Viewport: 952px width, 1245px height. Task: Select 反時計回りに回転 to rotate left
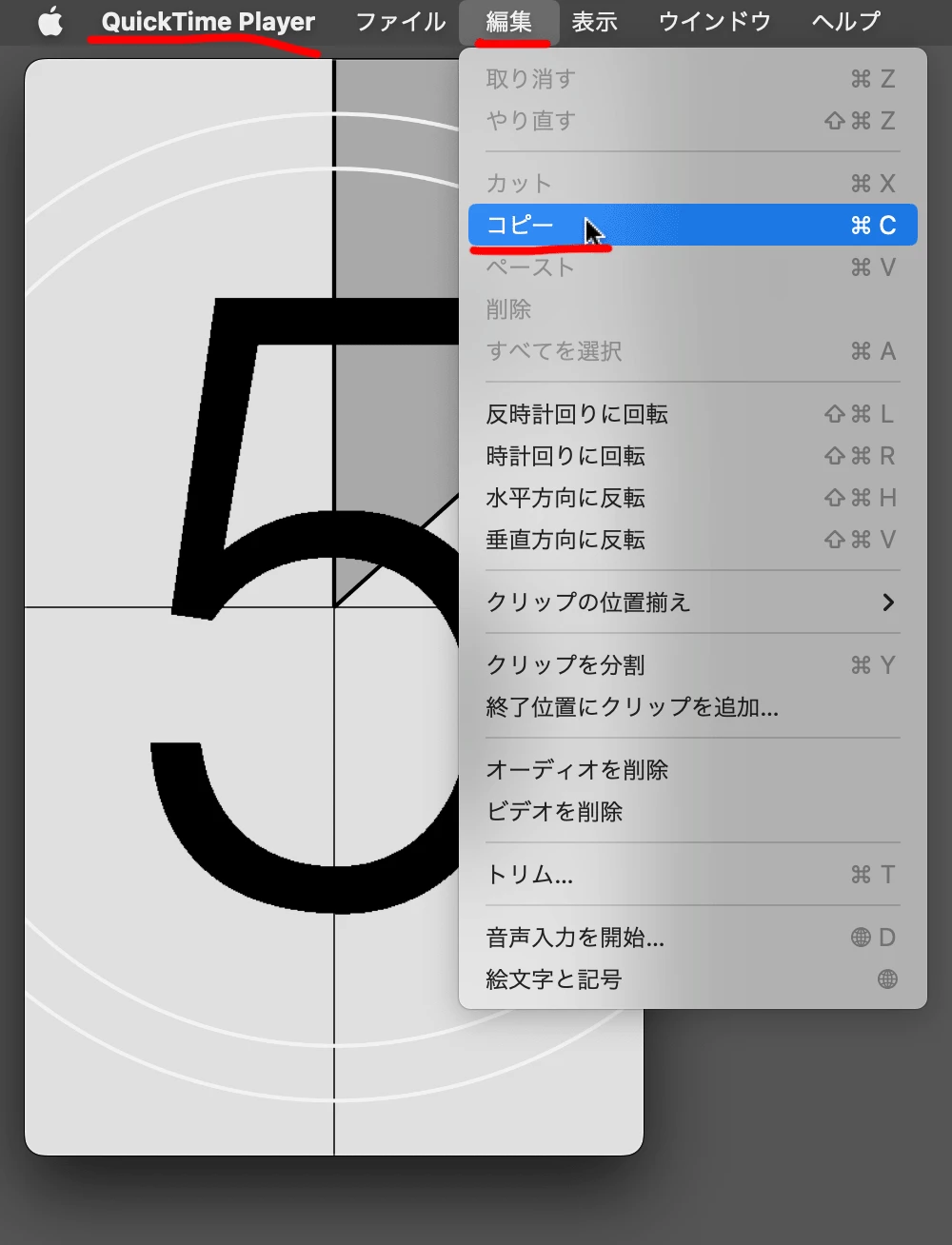tap(693, 414)
